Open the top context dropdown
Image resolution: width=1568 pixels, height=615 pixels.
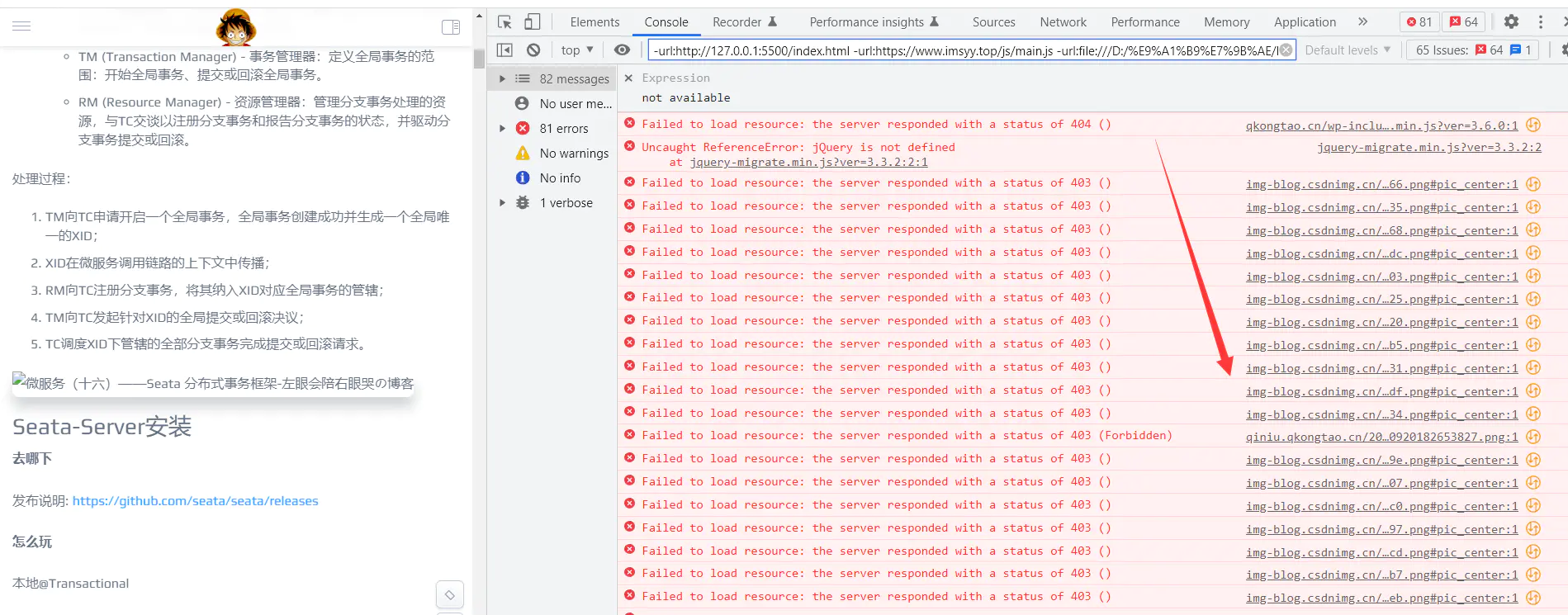click(577, 50)
